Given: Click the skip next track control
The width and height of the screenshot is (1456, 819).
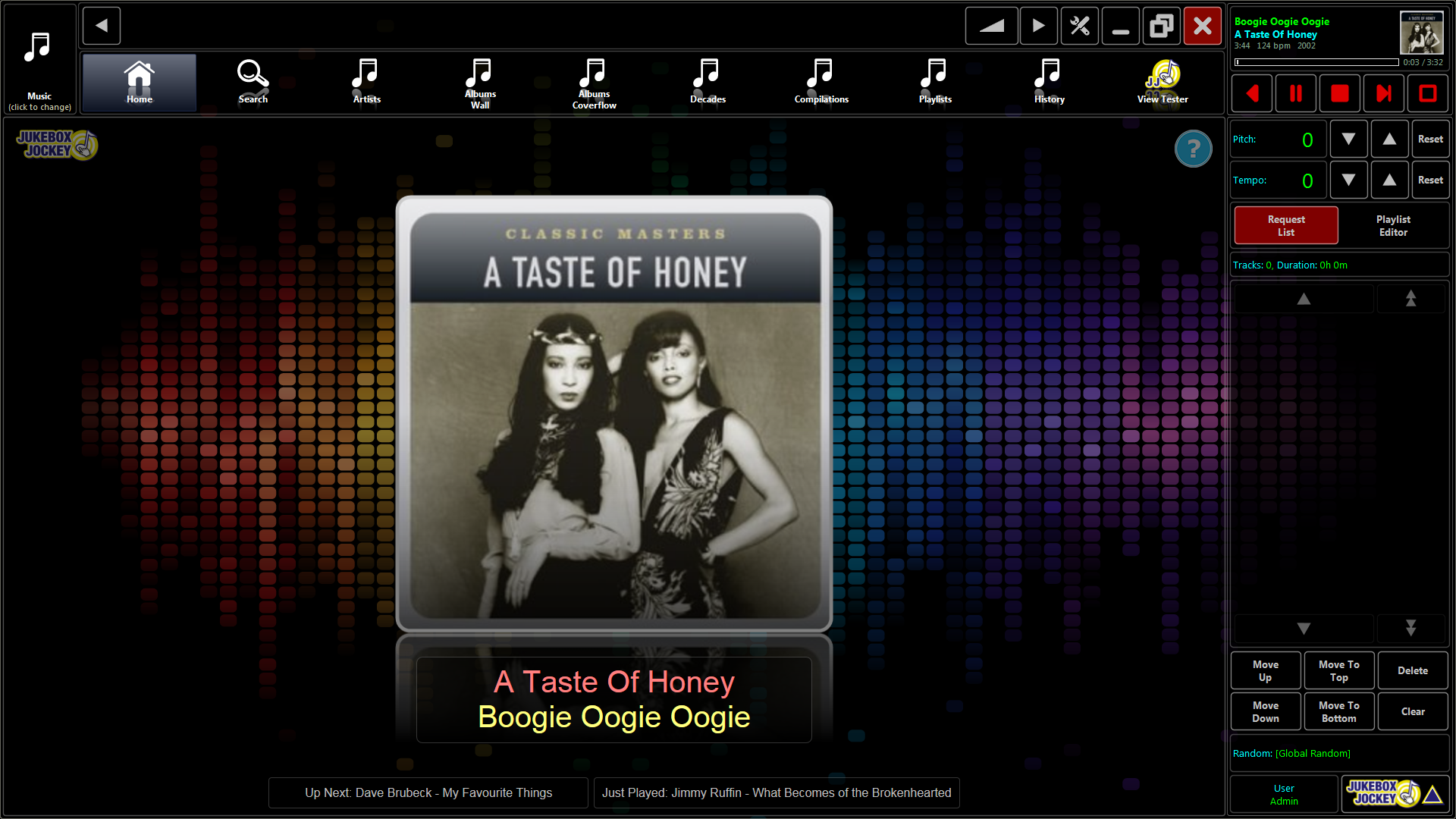Looking at the screenshot, I should tap(1384, 93).
